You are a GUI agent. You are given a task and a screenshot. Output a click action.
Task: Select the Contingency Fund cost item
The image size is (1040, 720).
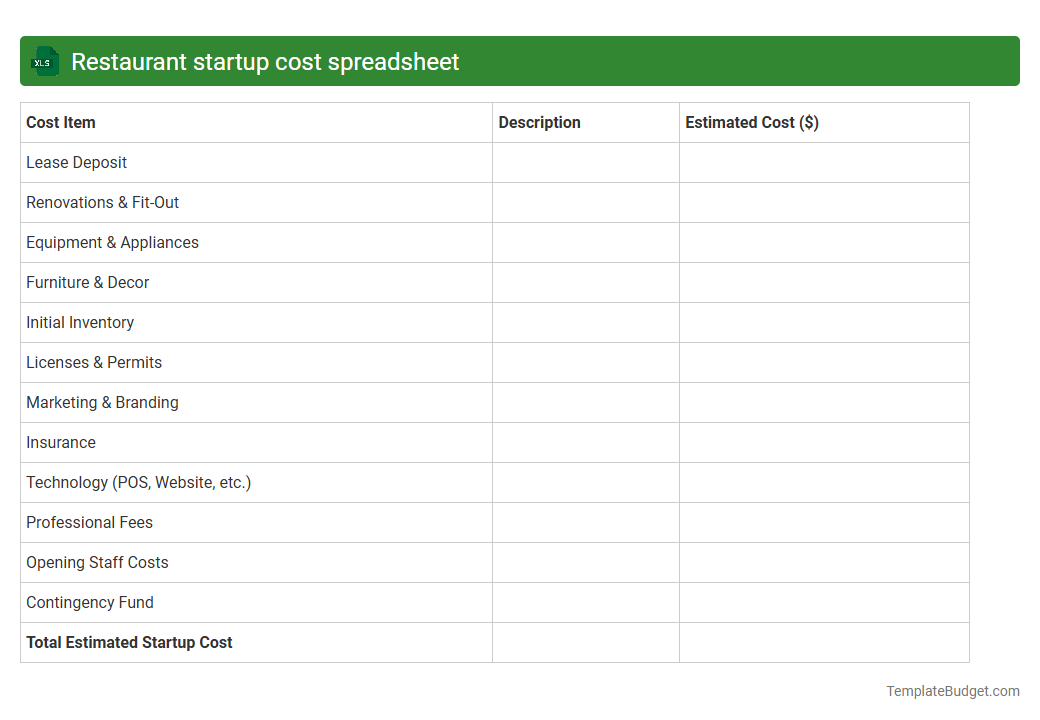point(90,602)
